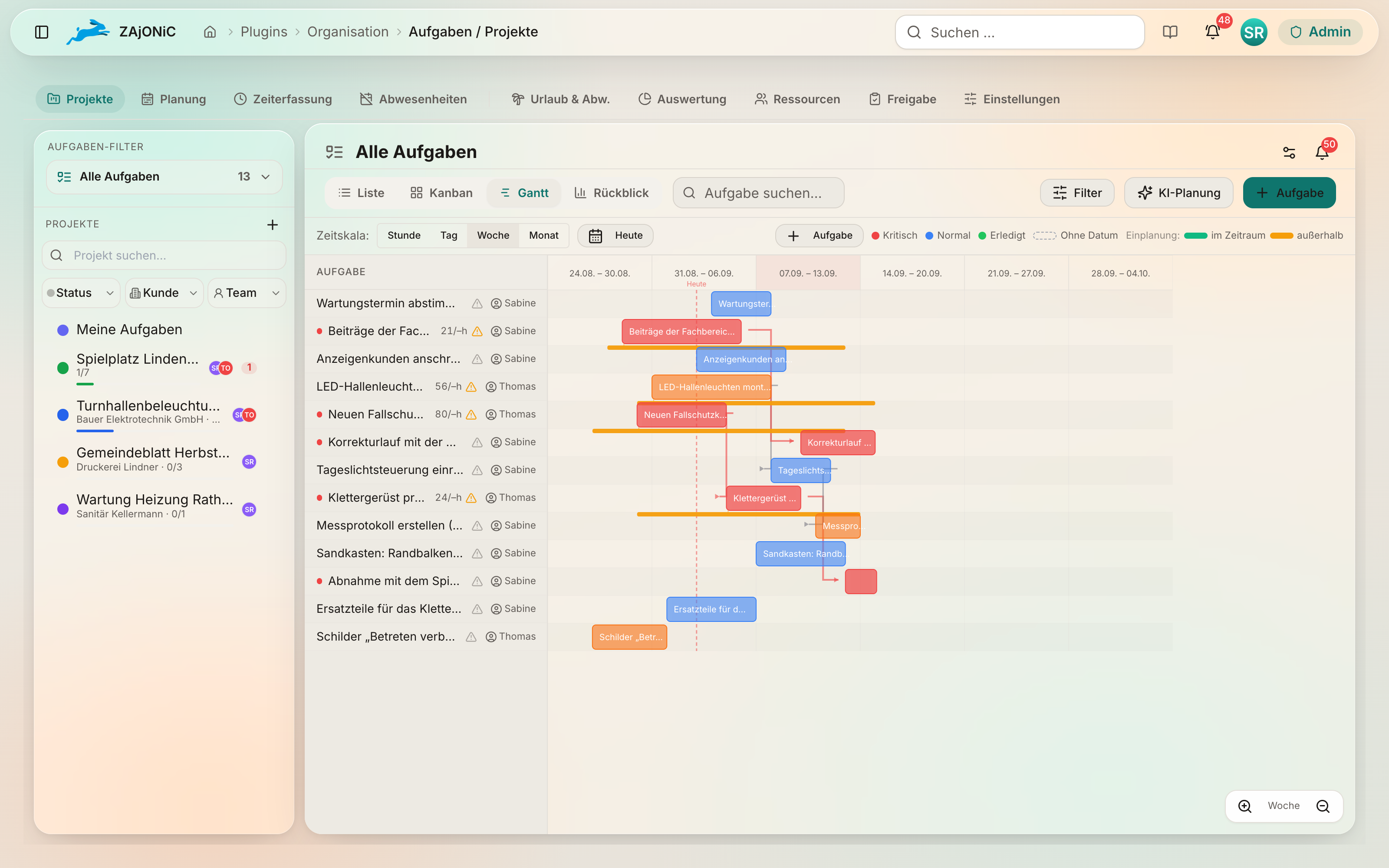
Task: Open the Status filter dropdown
Action: pyautogui.click(x=80, y=293)
